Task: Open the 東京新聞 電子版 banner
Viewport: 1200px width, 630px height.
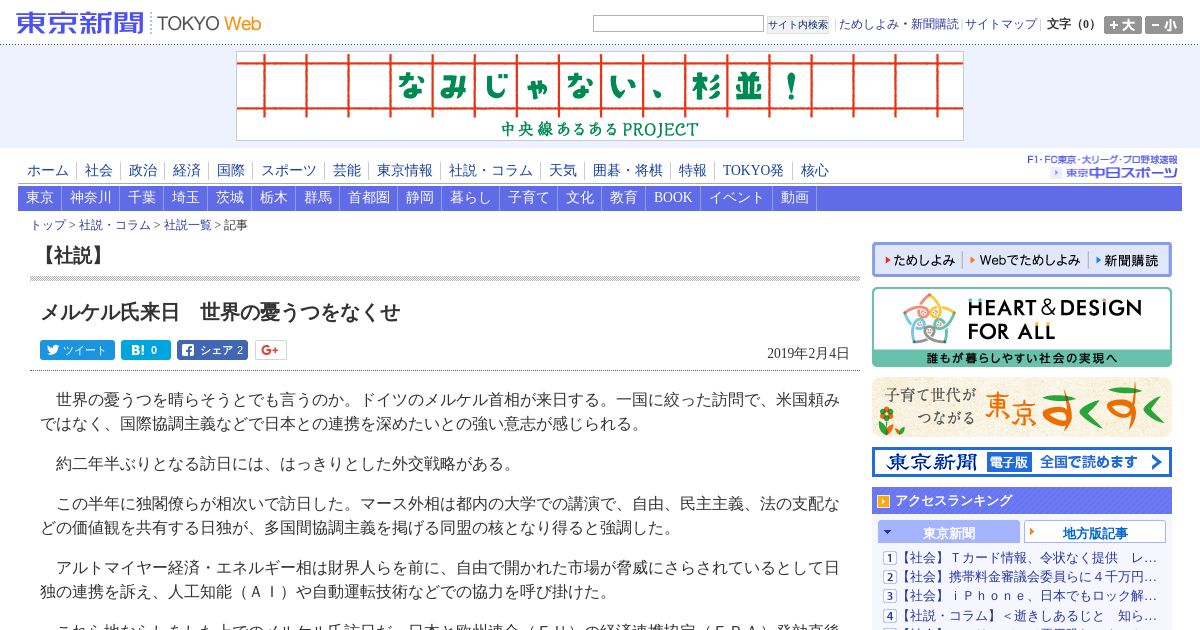Action: pos(1022,462)
